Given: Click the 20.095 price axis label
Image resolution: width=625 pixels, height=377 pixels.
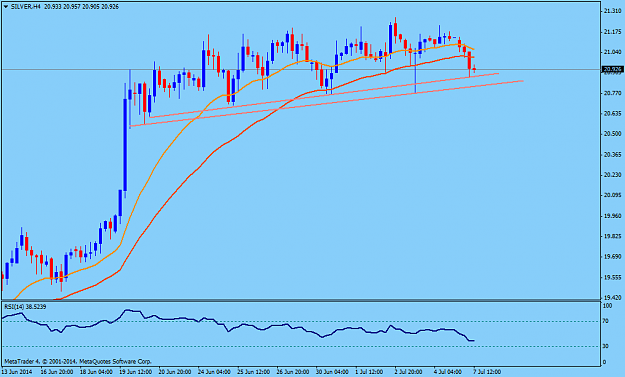Looking at the screenshot, I should coord(612,195).
